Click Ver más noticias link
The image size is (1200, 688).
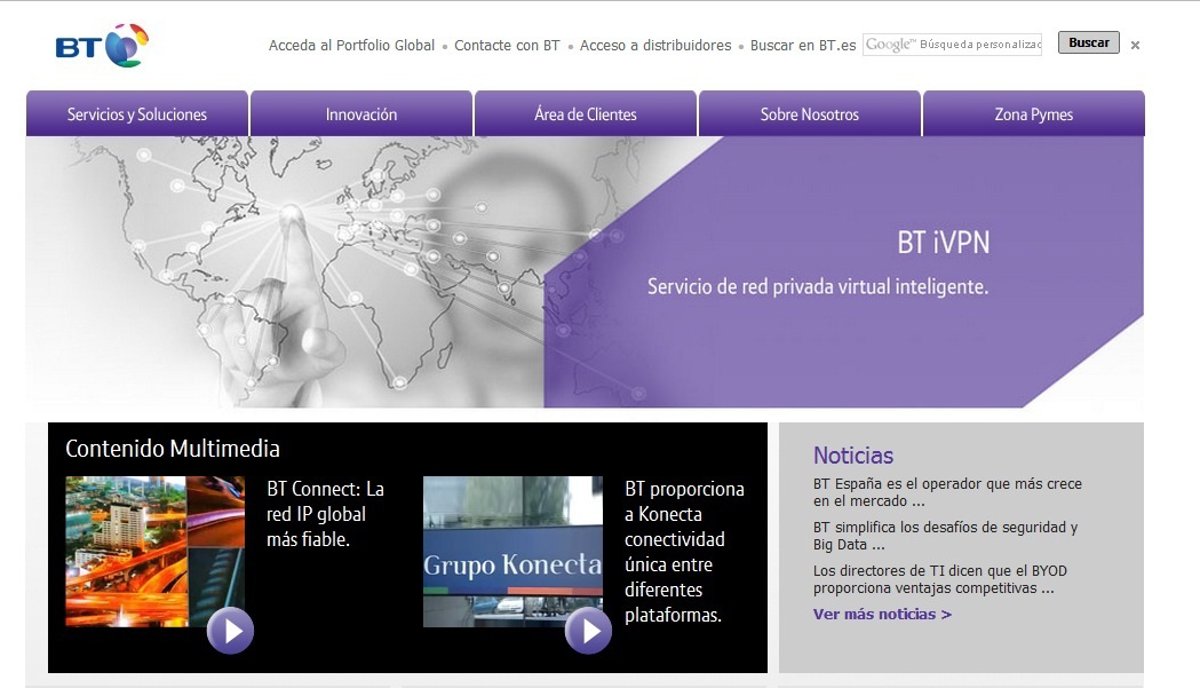point(882,614)
